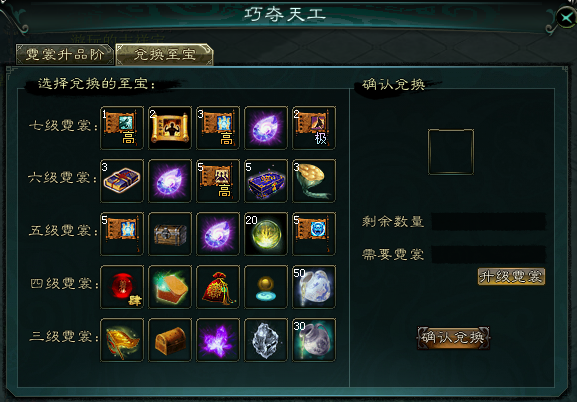
Task: Select the golden scroll in the 七级霓裳 row
Action: click(170, 128)
